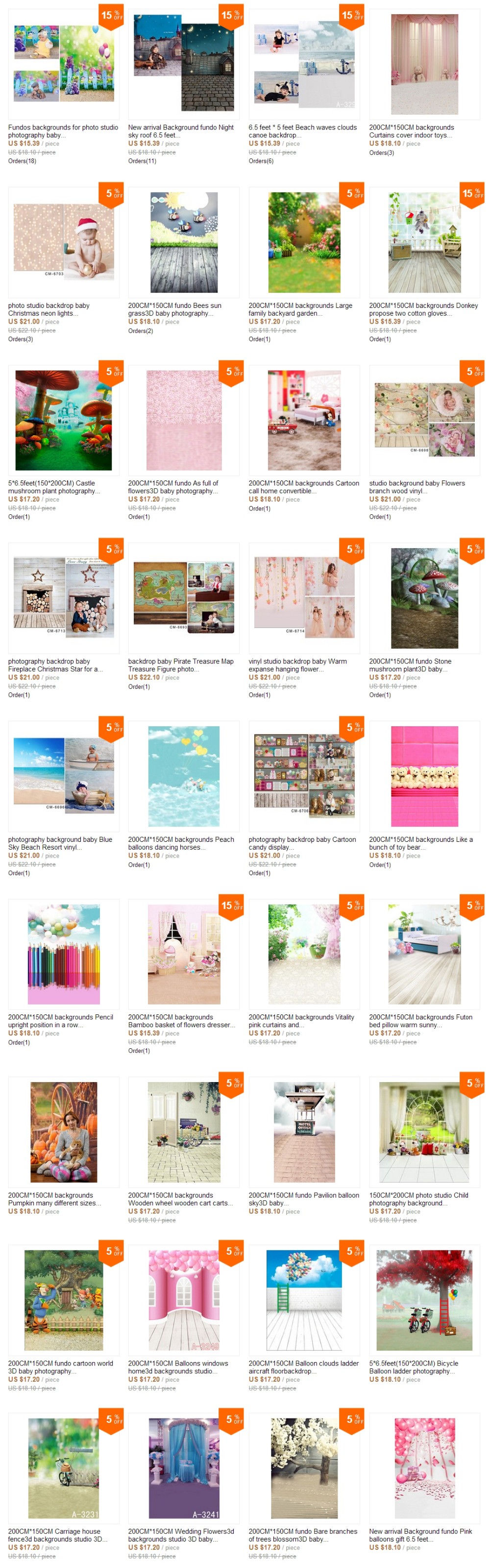The width and height of the screenshot is (490, 1568).
Task: View the Pavilion balloon sky backdrop thumbnail
Action: (x=304, y=1132)
